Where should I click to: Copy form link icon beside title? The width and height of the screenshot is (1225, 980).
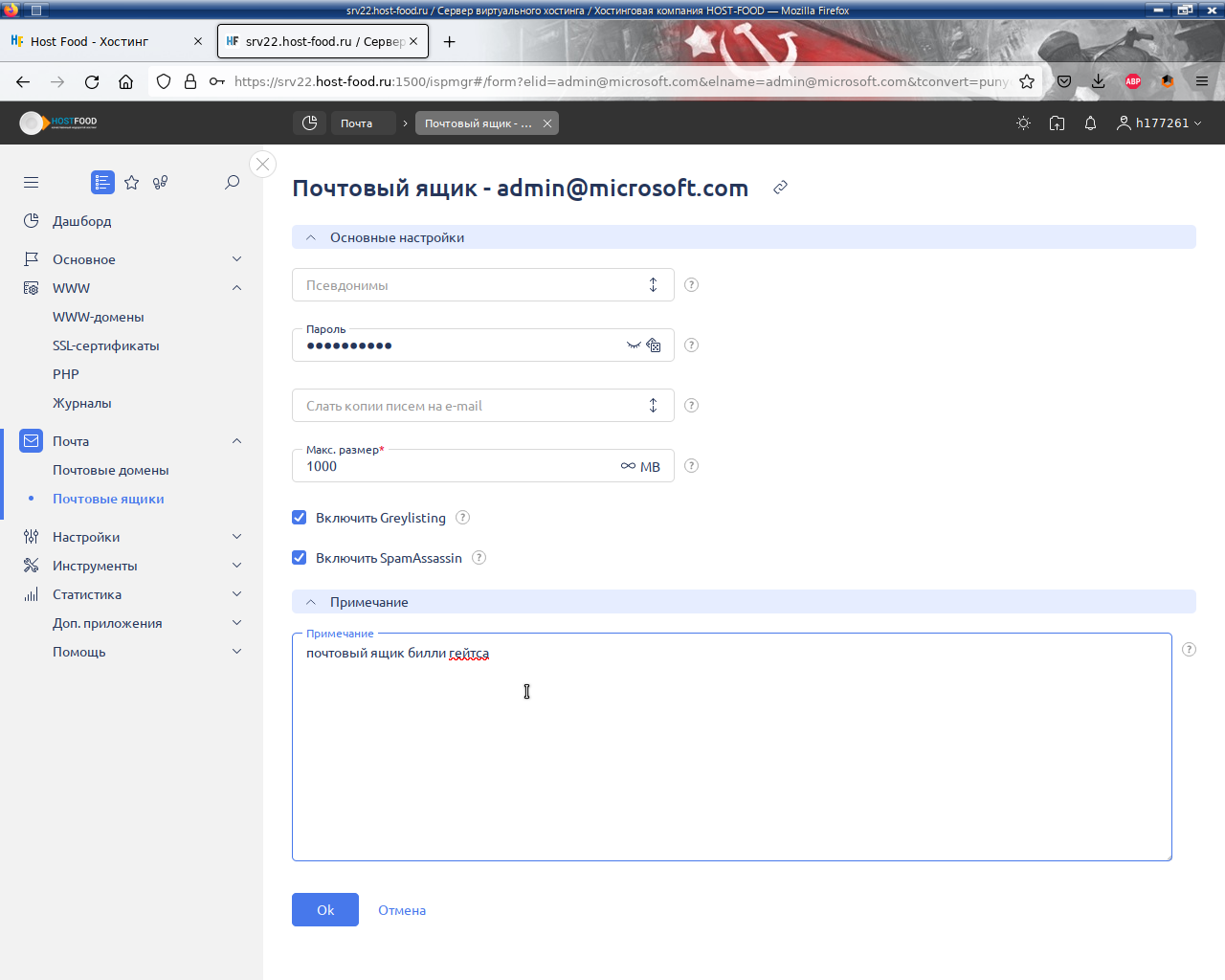coord(780,188)
